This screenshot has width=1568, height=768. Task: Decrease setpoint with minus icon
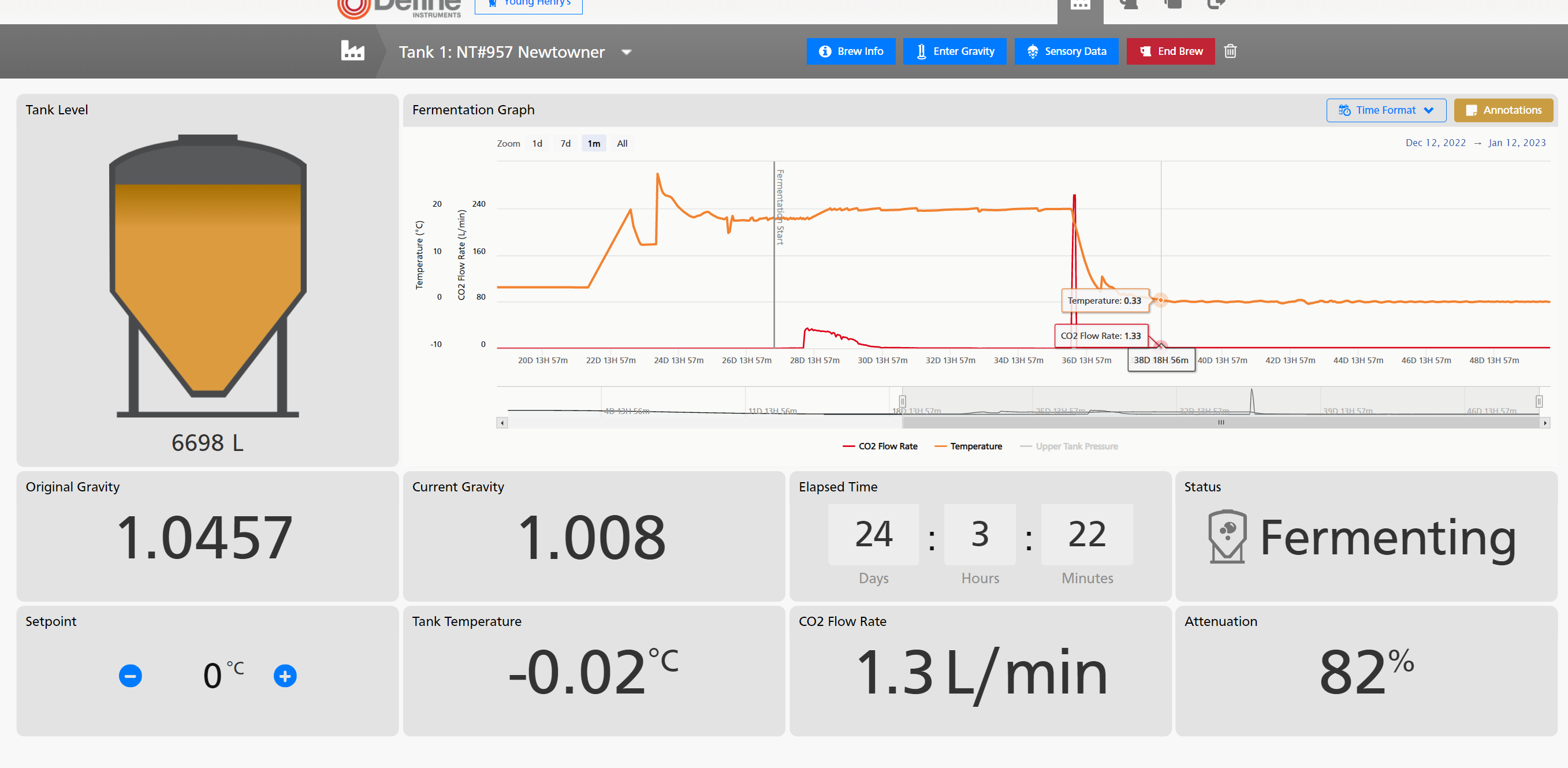pos(131,676)
